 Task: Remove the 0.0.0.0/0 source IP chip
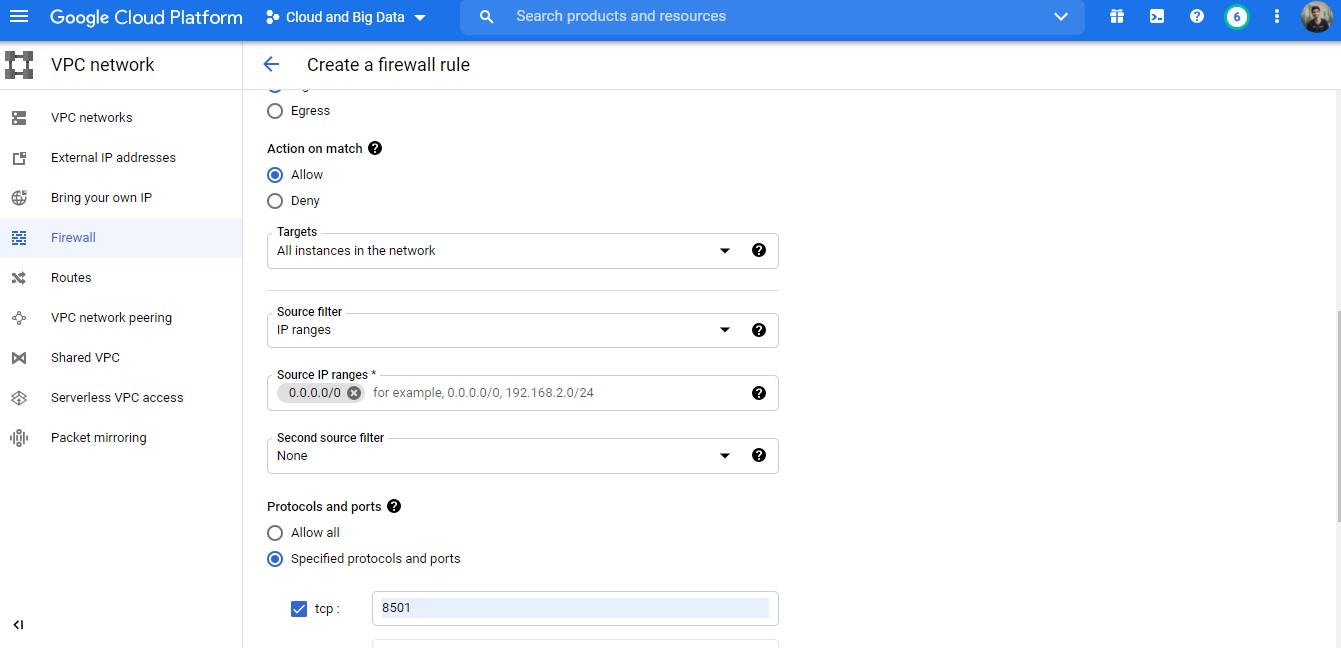click(353, 392)
